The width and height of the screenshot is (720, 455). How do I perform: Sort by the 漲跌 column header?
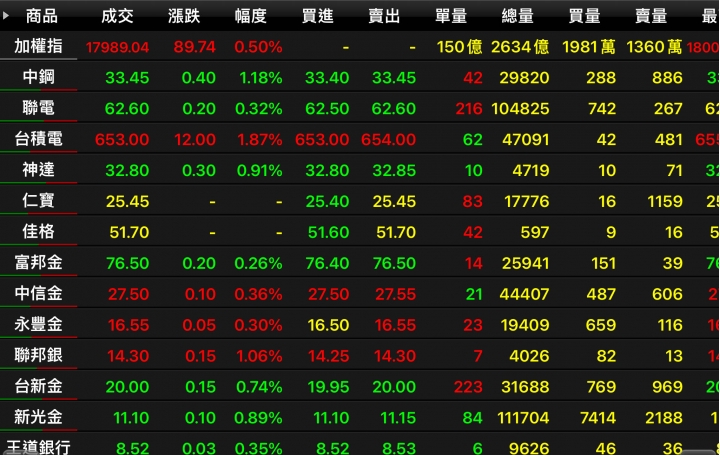click(184, 16)
